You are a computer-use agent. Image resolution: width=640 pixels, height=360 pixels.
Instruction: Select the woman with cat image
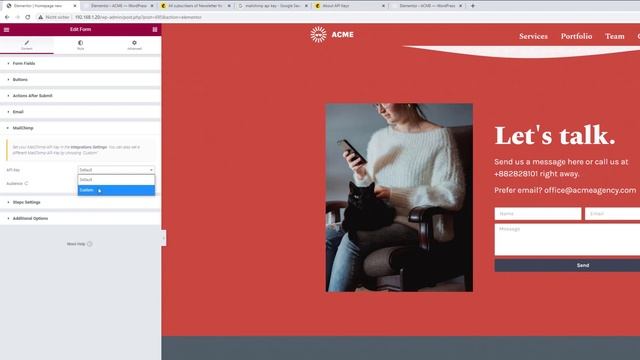(x=399, y=198)
